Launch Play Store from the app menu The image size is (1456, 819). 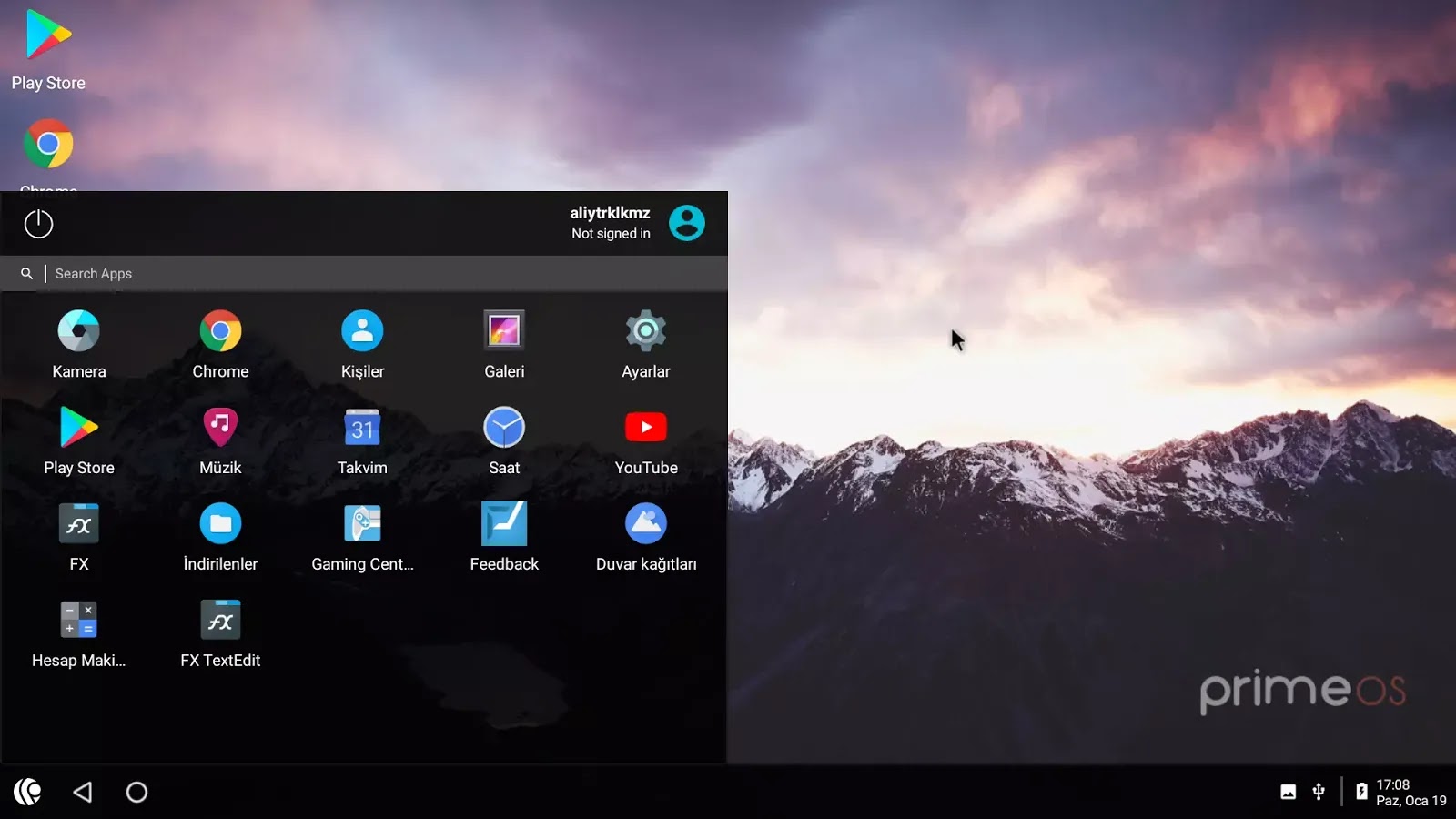[x=79, y=440]
